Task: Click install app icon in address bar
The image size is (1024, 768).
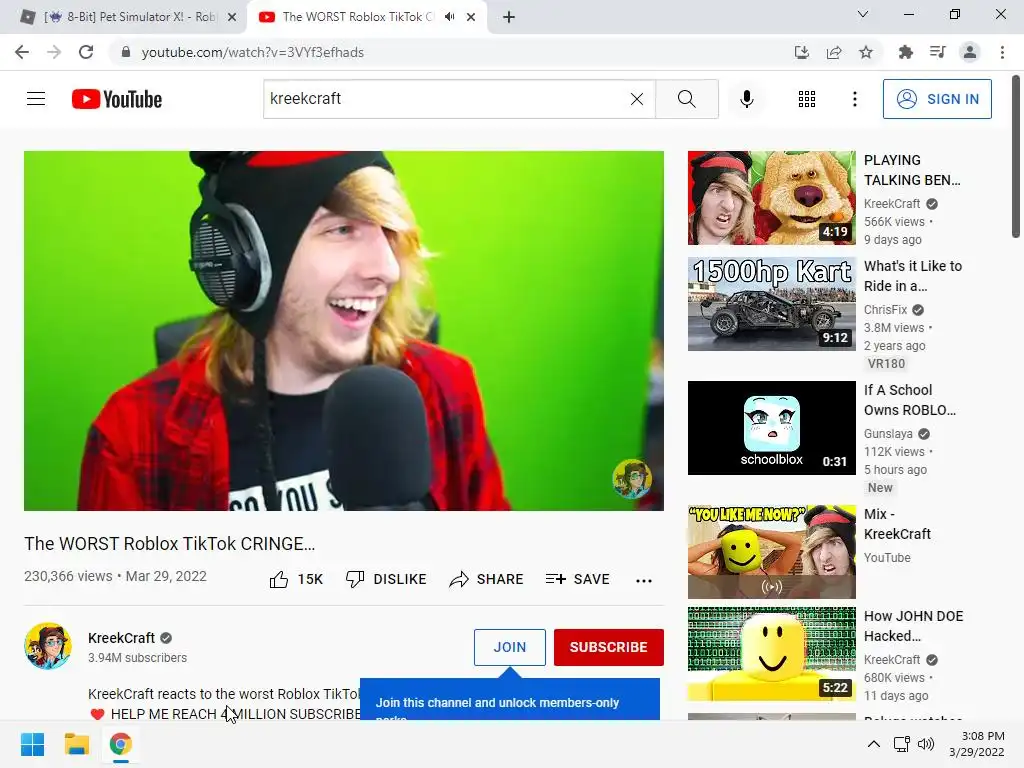Action: point(802,52)
